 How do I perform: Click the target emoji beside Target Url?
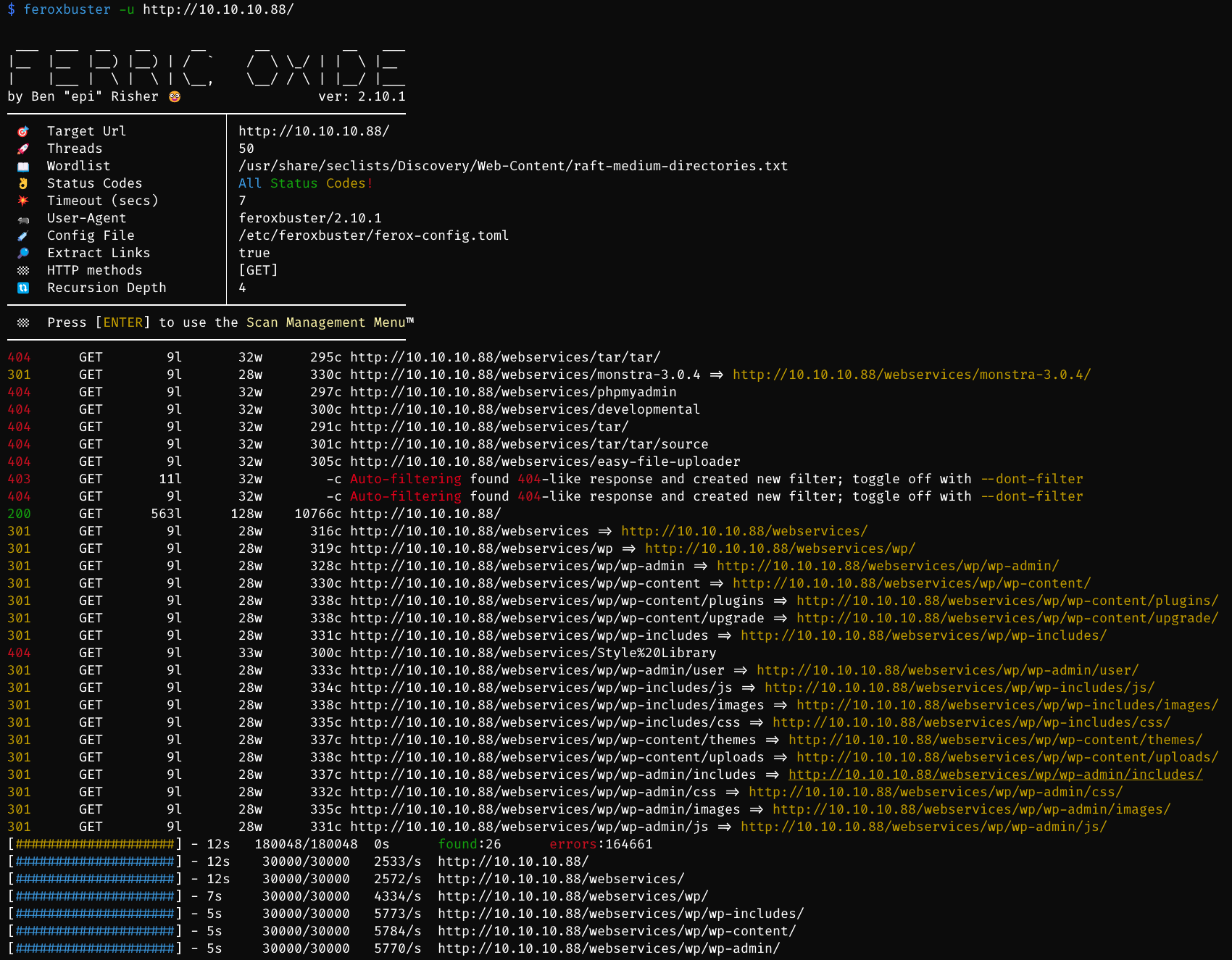[23, 131]
